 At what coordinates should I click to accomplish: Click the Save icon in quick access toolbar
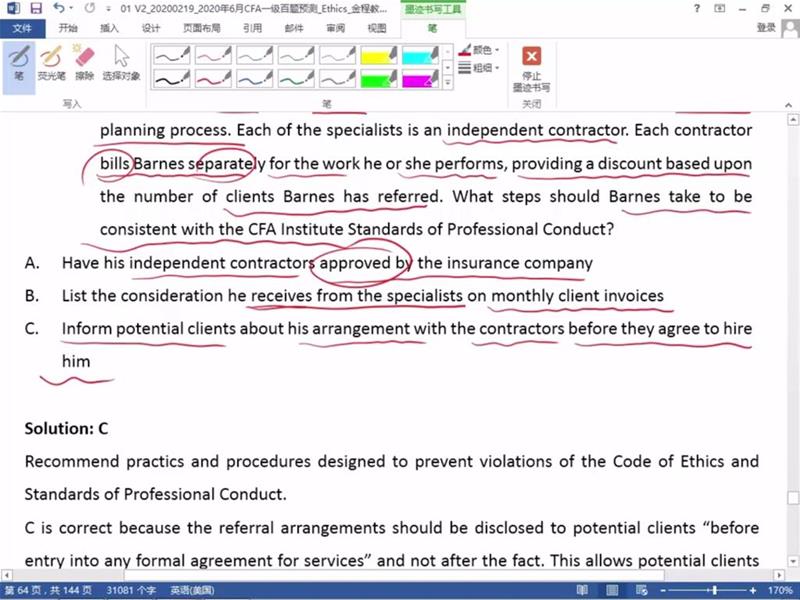click(36, 8)
